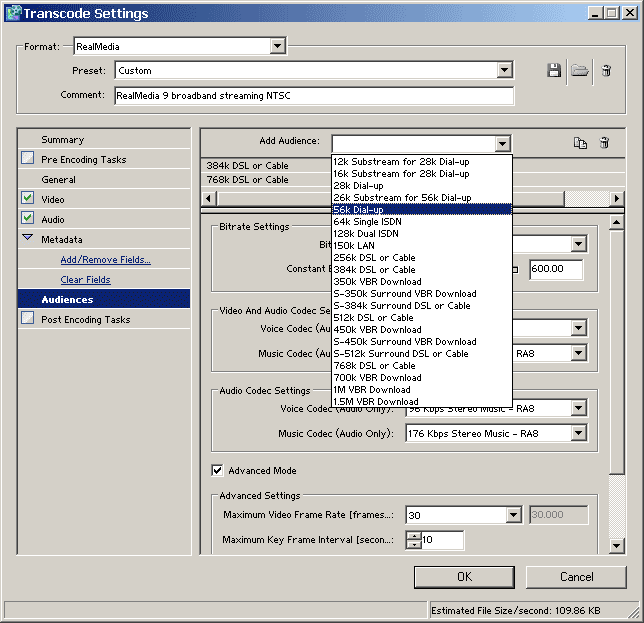644x623 pixels.
Task: Click the settings panel scroll up arrow
Action: click(616, 222)
